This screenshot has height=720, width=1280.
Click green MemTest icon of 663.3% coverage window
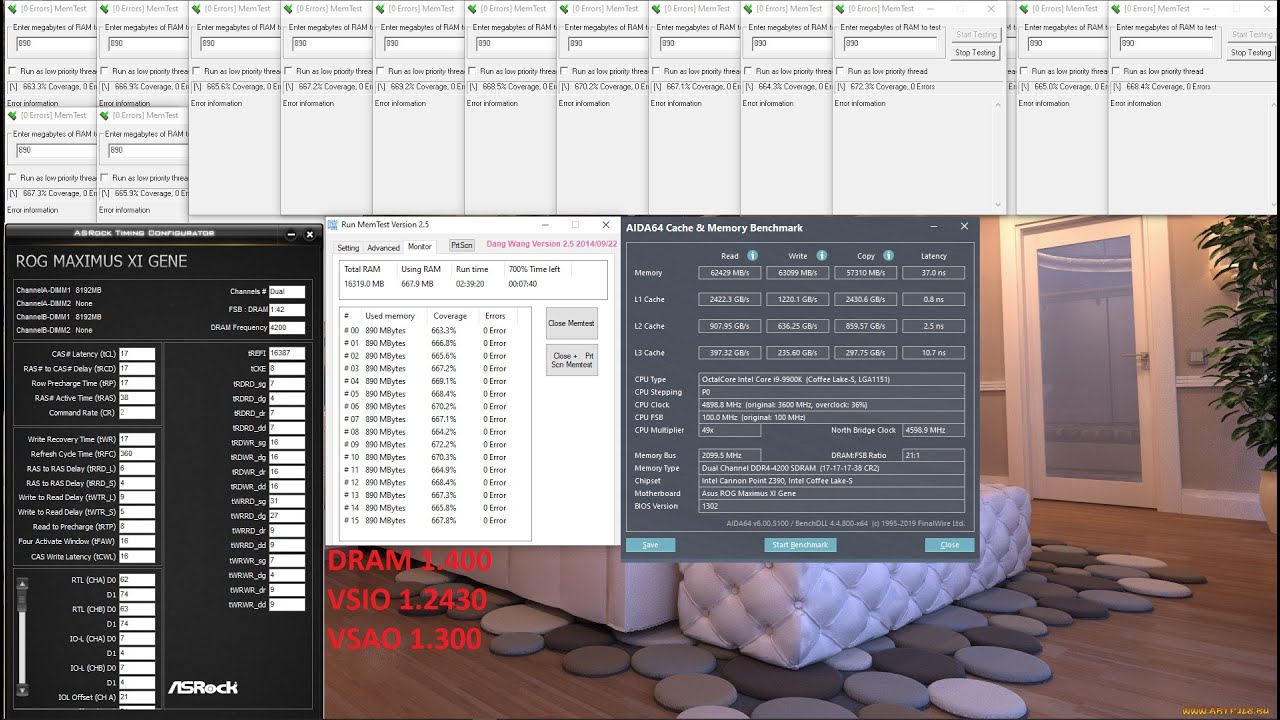13,9
